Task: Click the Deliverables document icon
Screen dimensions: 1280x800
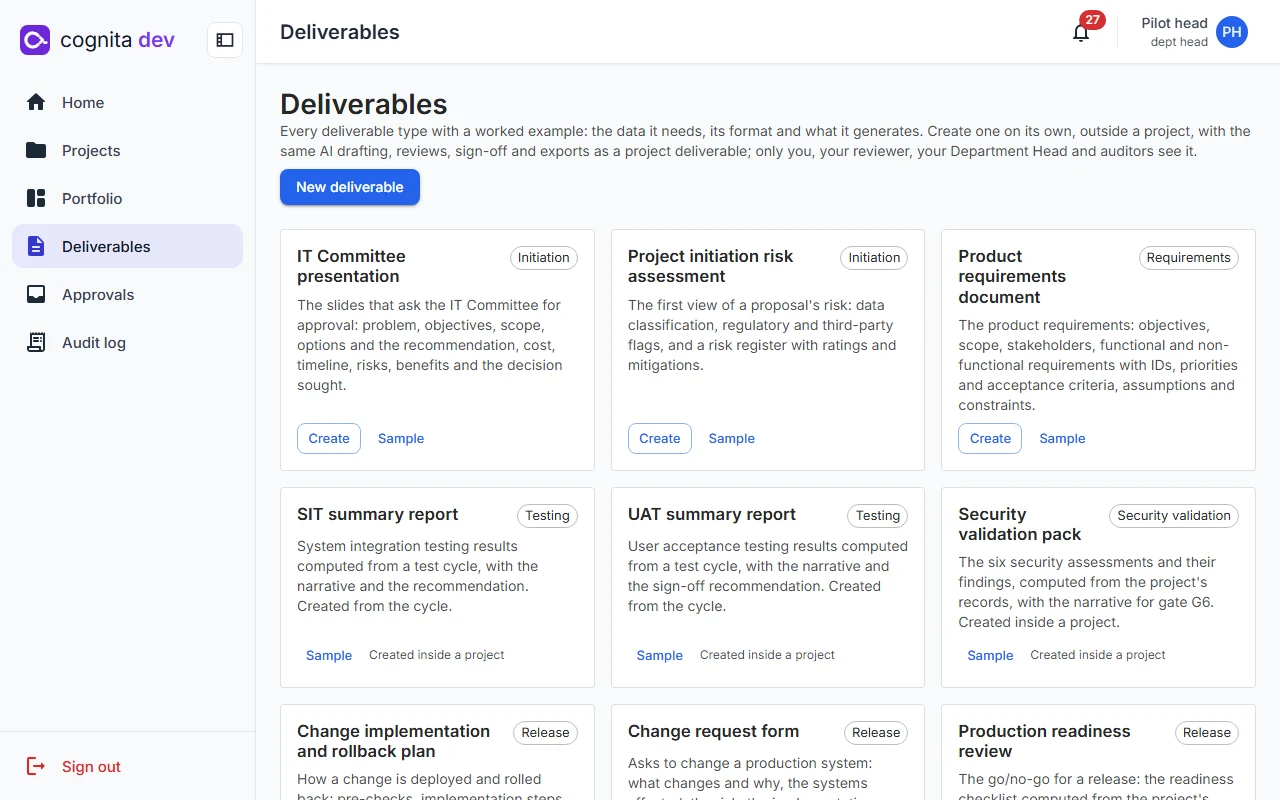Action: tap(36, 246)
